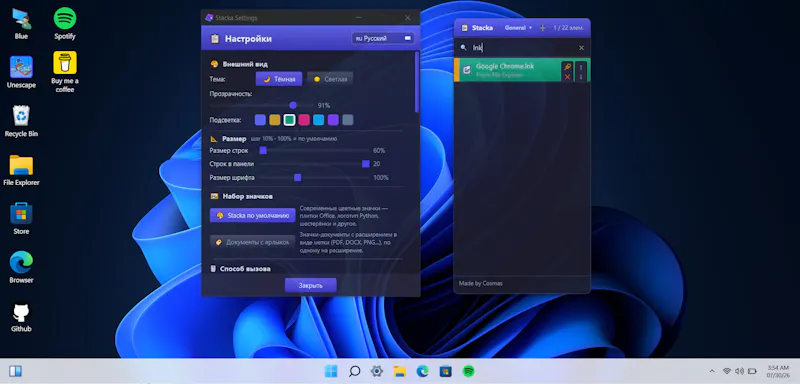This screenshot has width=800, height=384.
Task: Pick the green accent color swatch
Action: (x=289, y=120)
